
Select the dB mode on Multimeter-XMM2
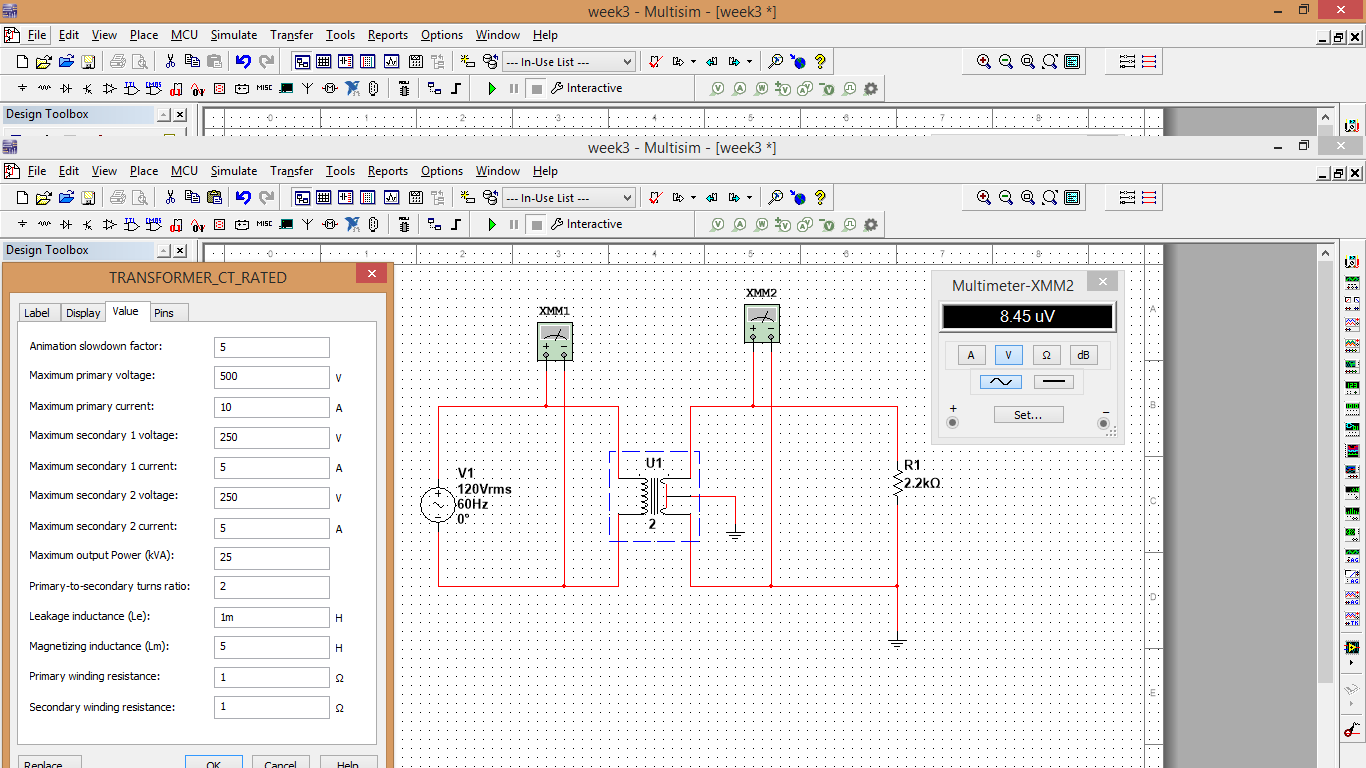(x=1083, y=355)
